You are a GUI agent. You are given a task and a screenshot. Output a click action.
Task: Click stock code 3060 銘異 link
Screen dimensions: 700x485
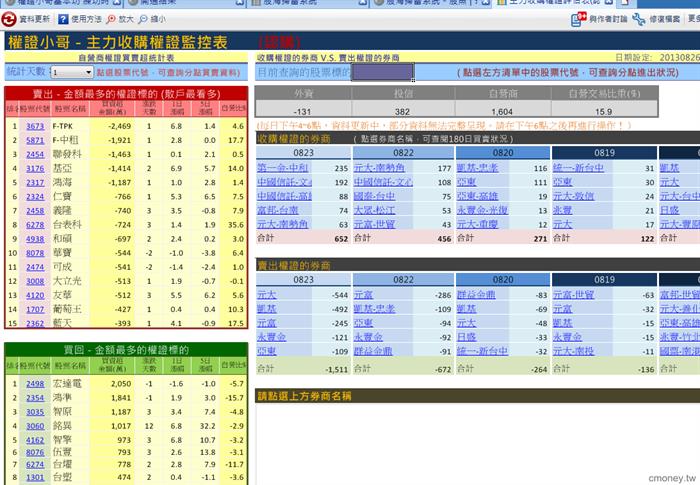(x=35, y=426)
